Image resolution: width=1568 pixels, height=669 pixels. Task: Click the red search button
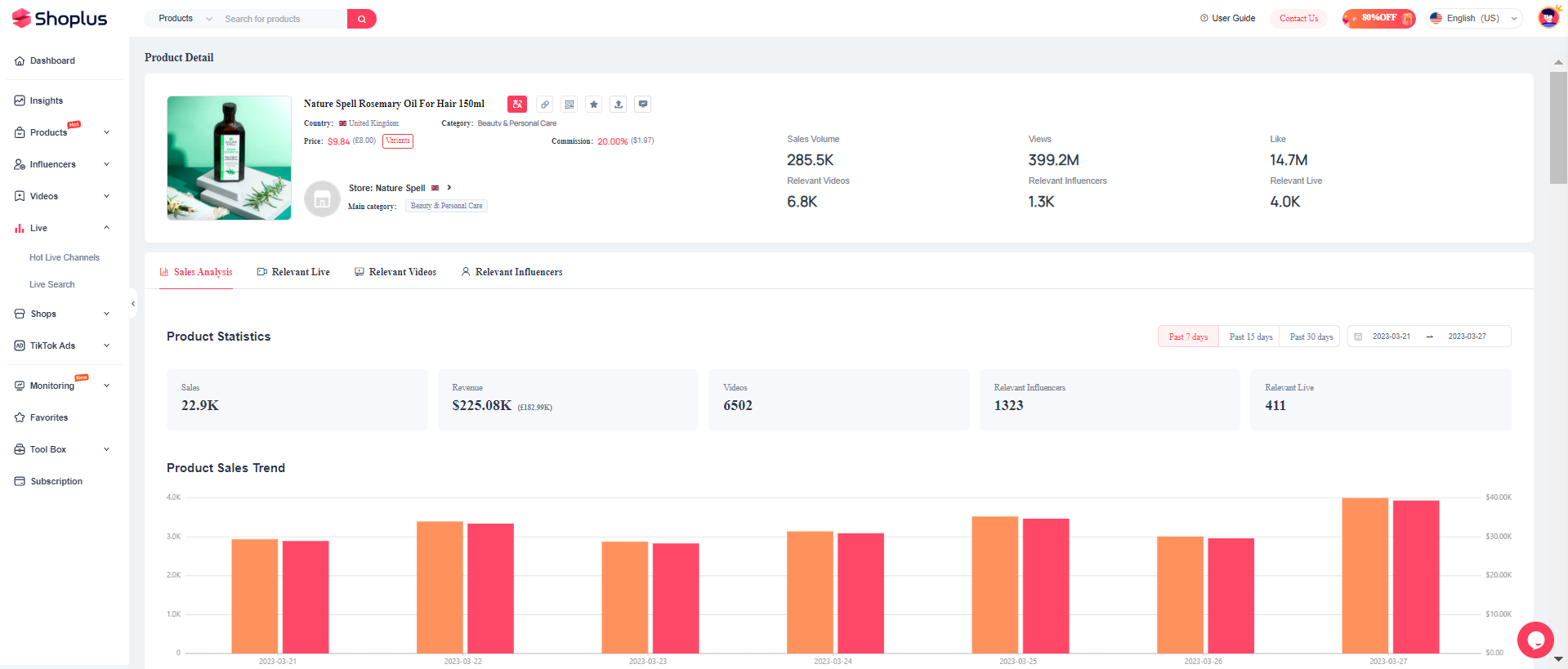pos(361,19)
